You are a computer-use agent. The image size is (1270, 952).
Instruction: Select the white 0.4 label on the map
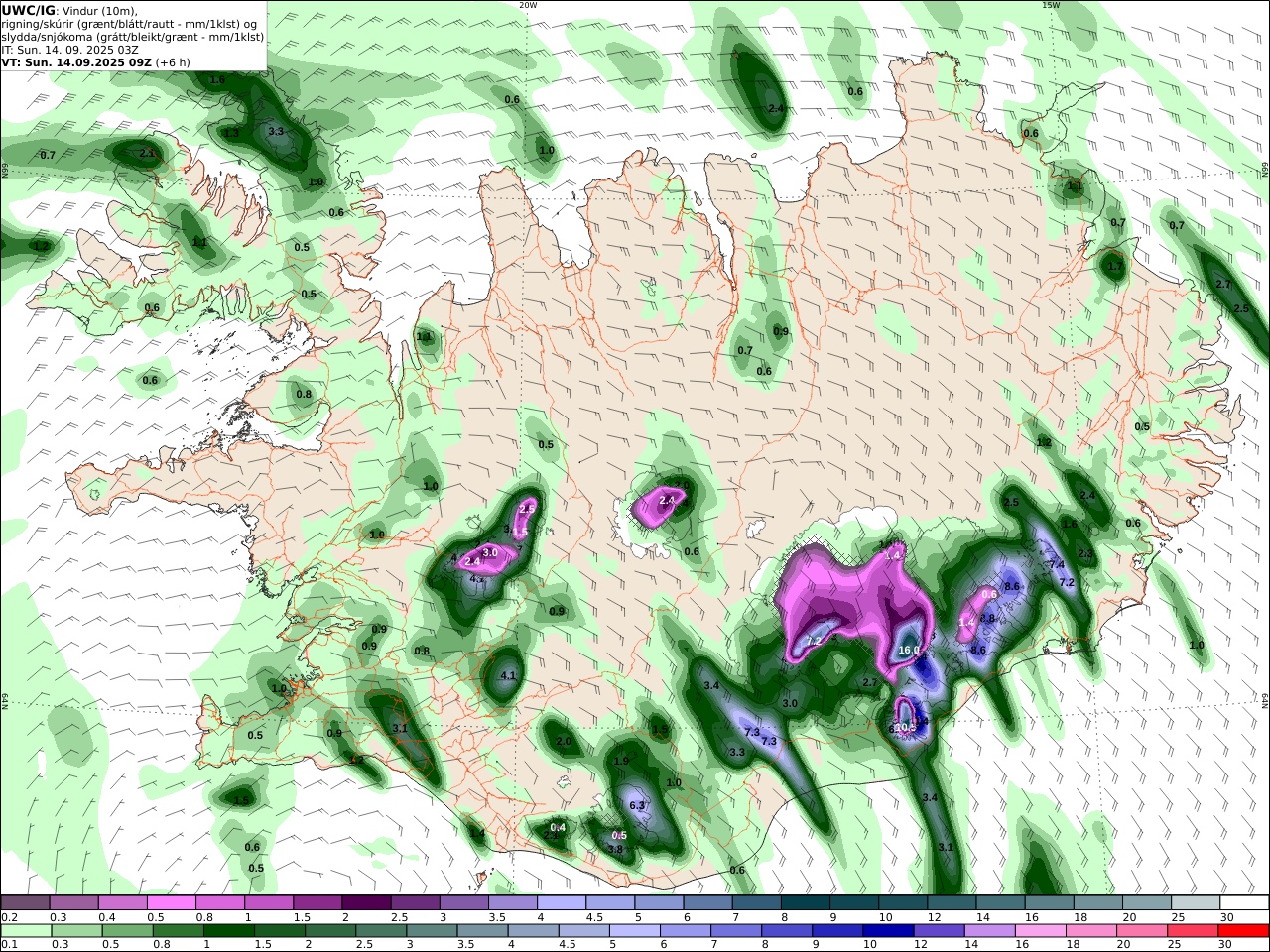tap(559, 827)
